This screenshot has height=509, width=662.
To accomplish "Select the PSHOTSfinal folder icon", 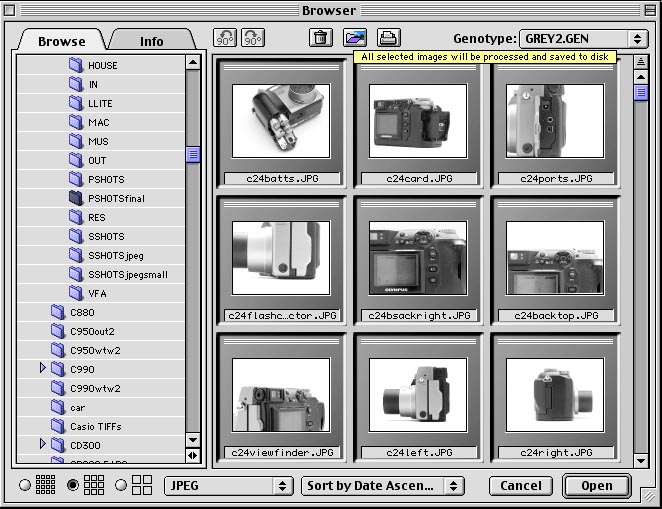I will click(76, 198).
